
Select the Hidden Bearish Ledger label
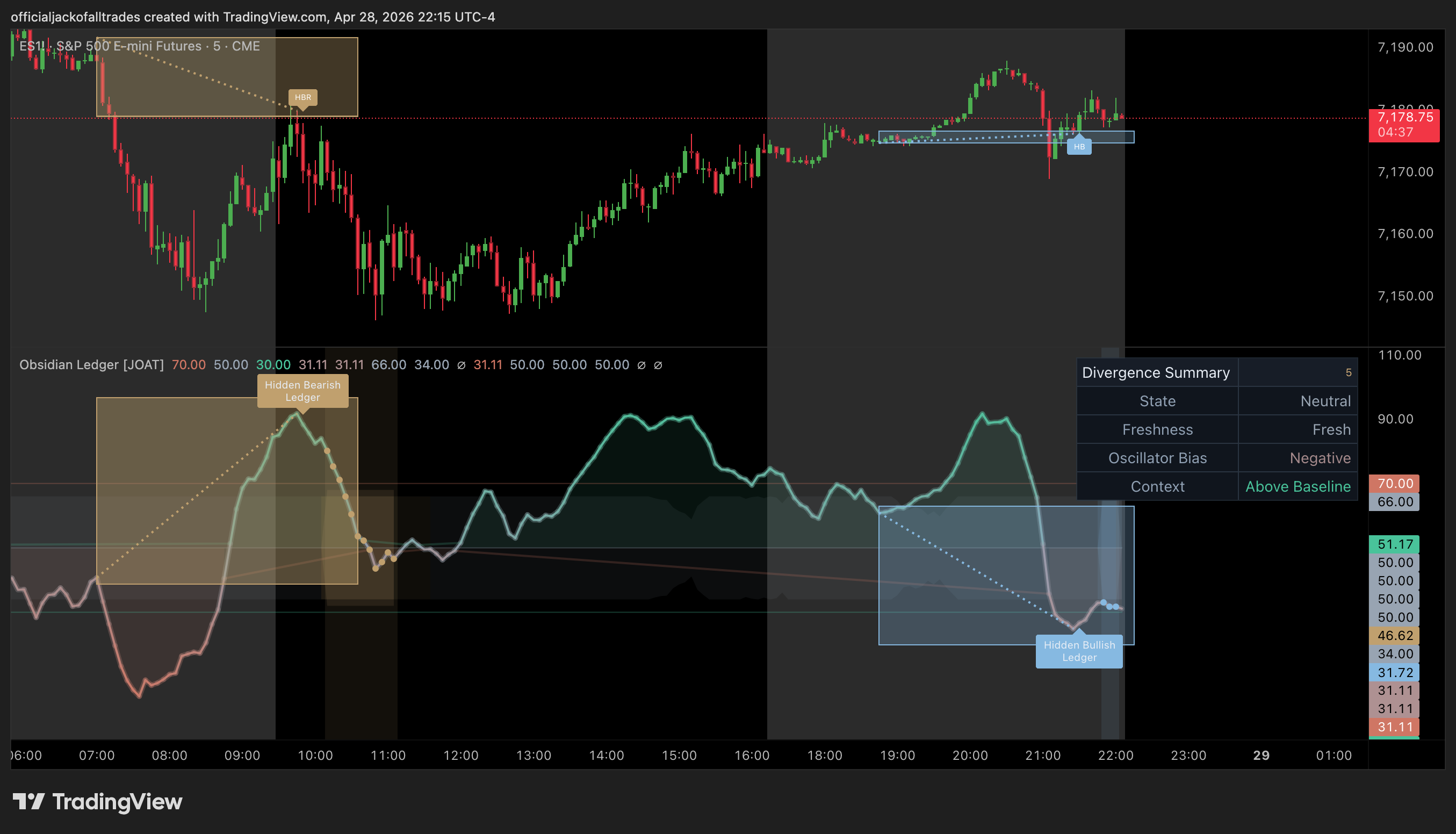click(x=303, y=391)
